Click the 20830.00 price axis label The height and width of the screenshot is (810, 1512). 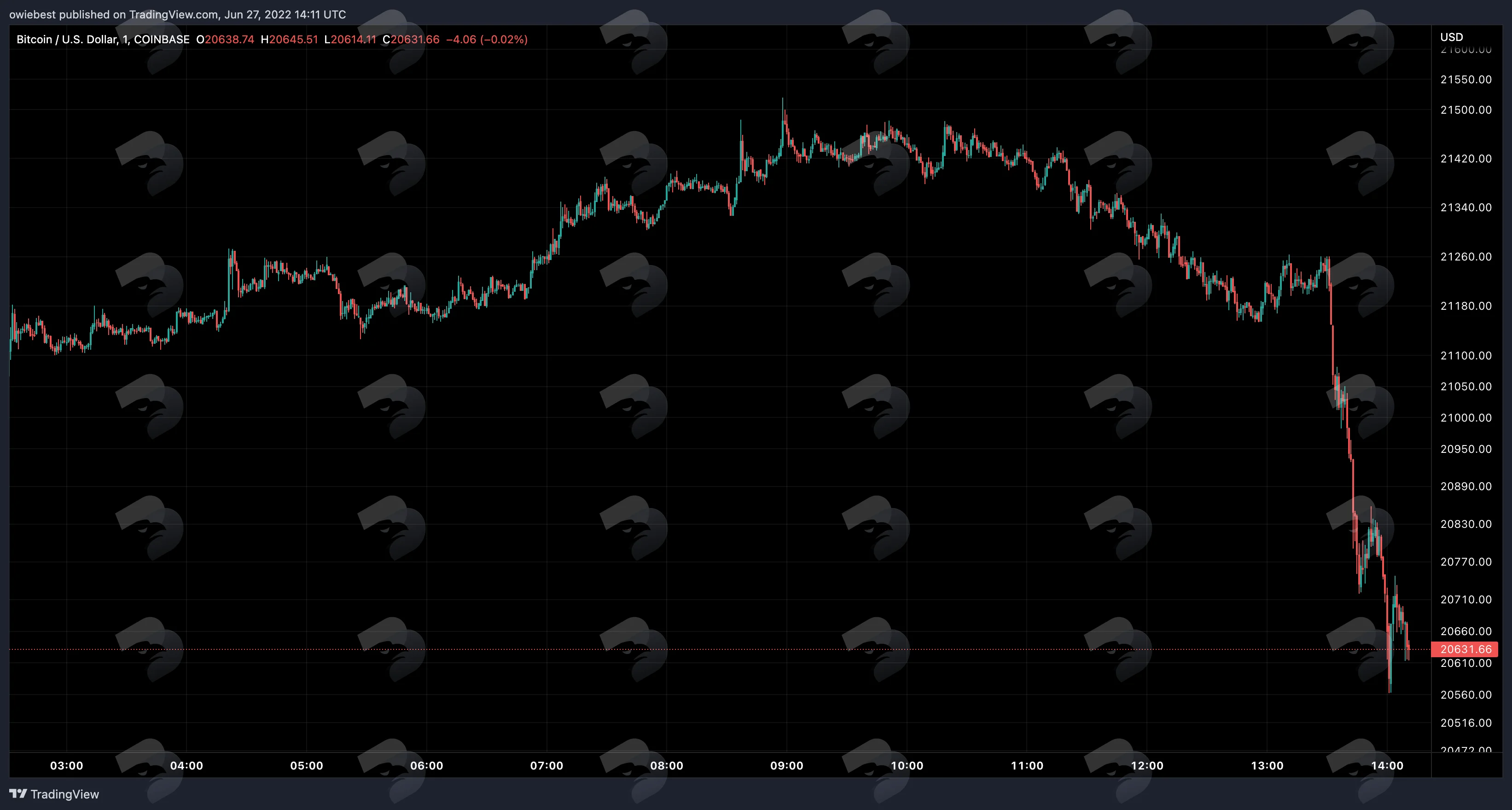[1465, 524]
